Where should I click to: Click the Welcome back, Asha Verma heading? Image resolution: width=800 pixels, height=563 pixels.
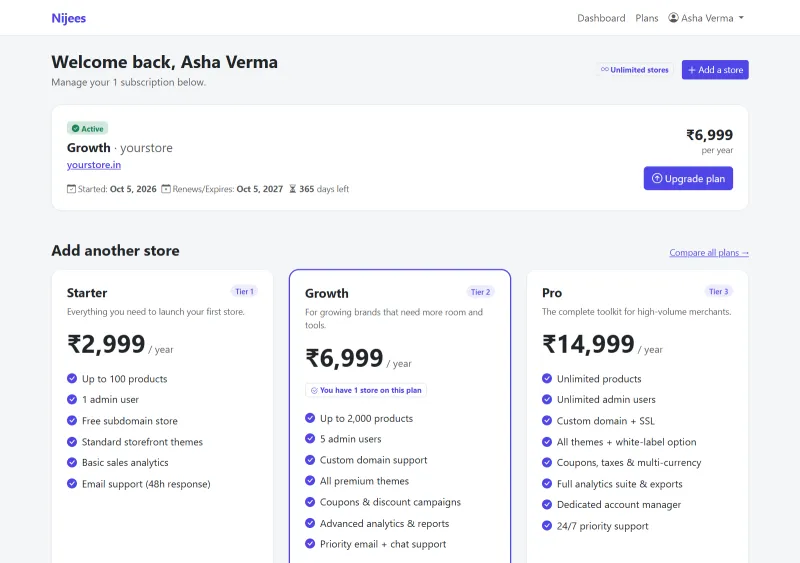click(x=164, y=62)
